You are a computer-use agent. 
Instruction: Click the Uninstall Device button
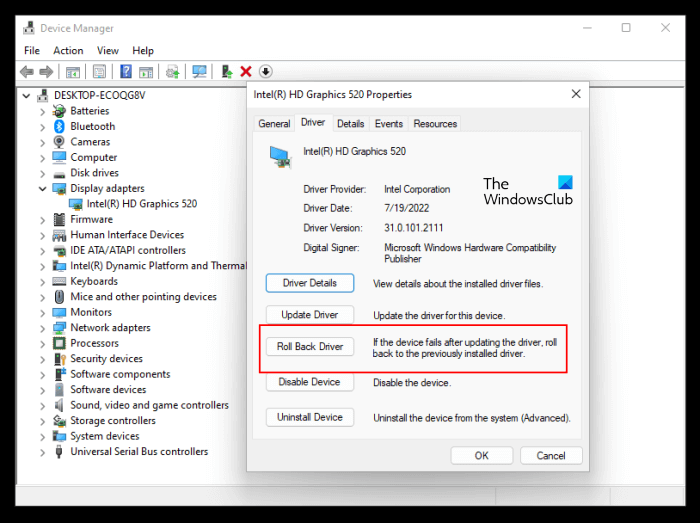[310, 417]
